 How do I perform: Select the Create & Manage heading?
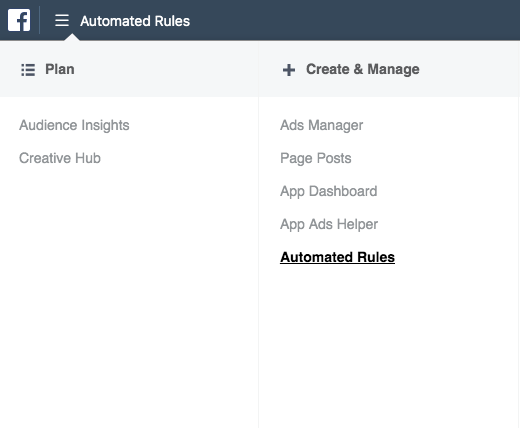click(363, 69)
